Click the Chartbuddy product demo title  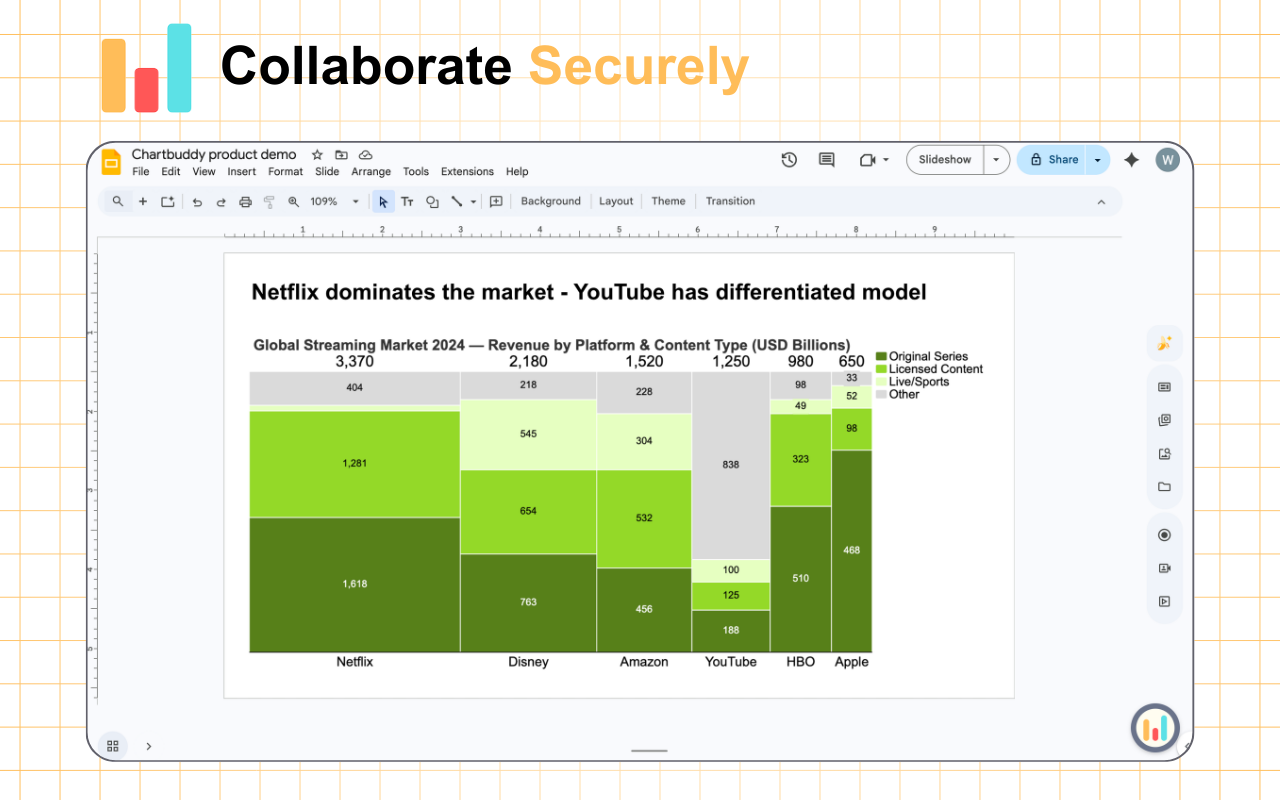click(x=214, y=155)
